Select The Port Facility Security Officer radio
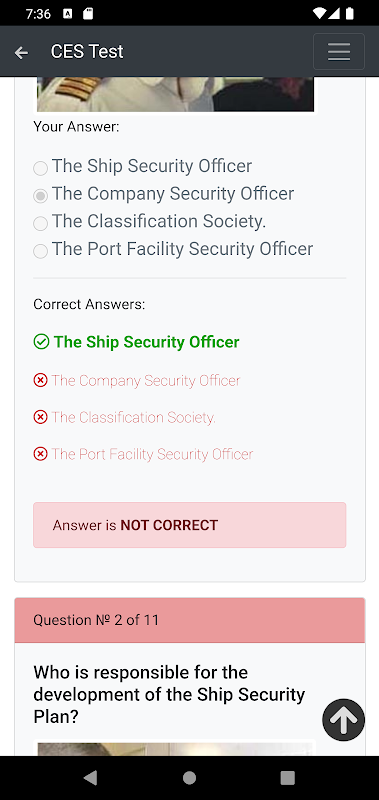Viewport: 379px width, 800px height. coord(40,251)
